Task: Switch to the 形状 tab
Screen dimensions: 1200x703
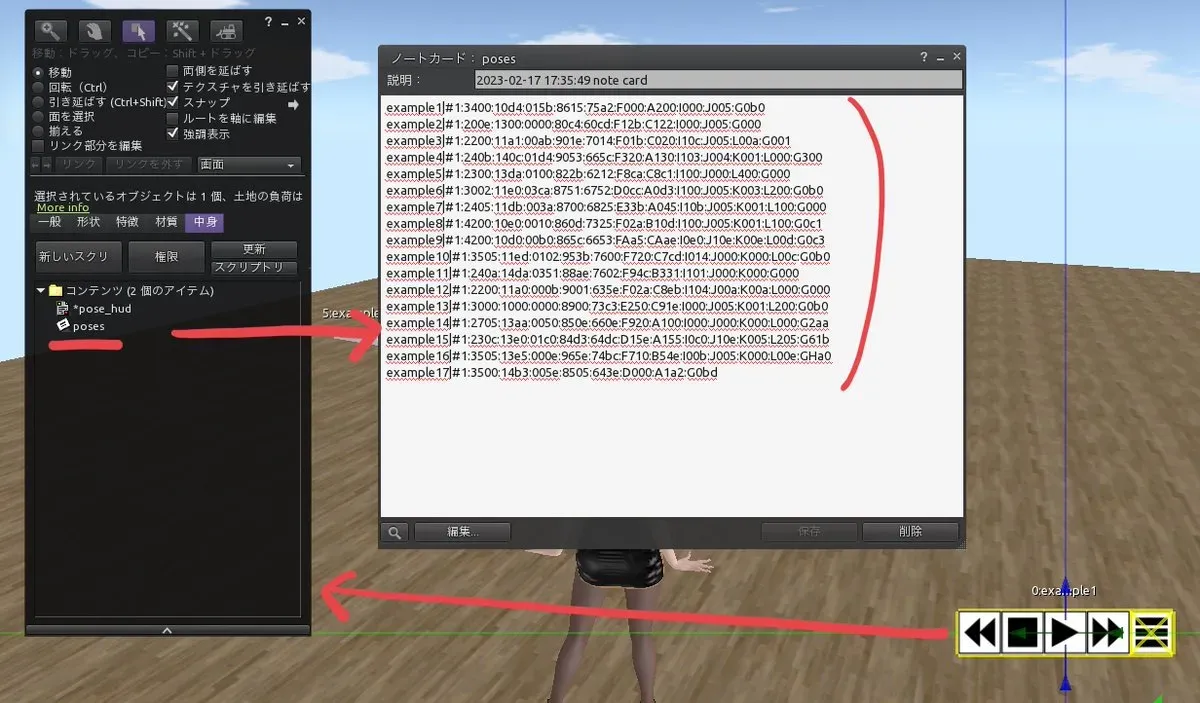Action: [88, 222]
